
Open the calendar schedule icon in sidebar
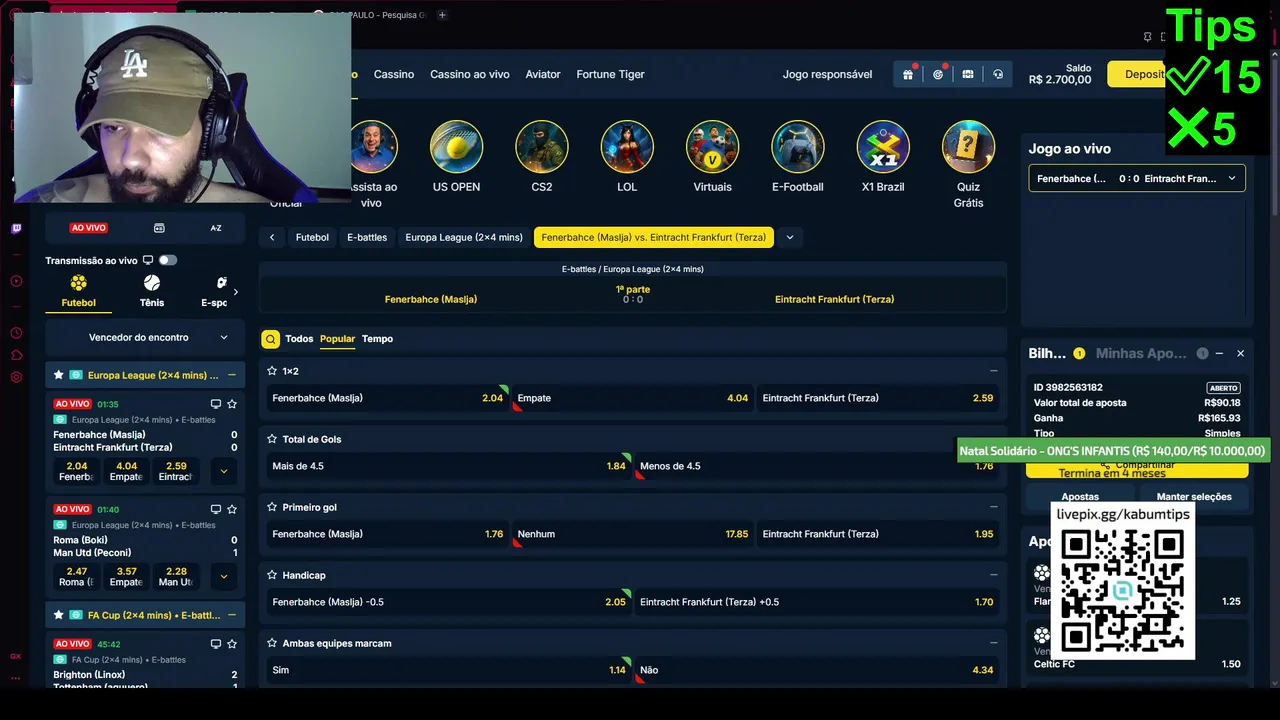(159, 228)
